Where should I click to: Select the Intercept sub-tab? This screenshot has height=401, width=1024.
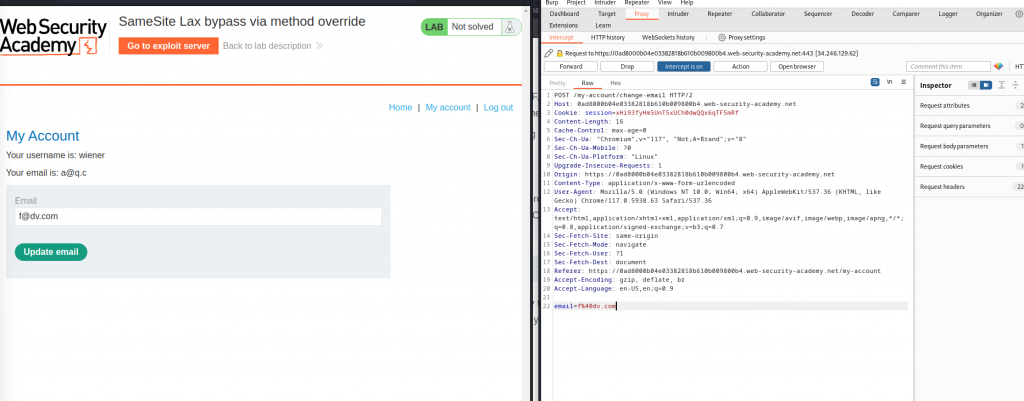562,38
